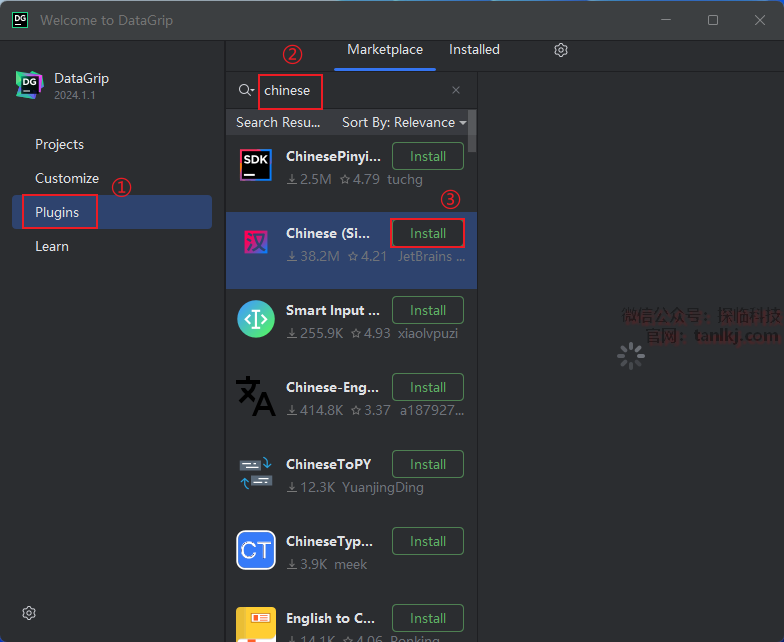
Task: Click the 'xiaolvpuzi' vendor name
Action: coord(428,334)
